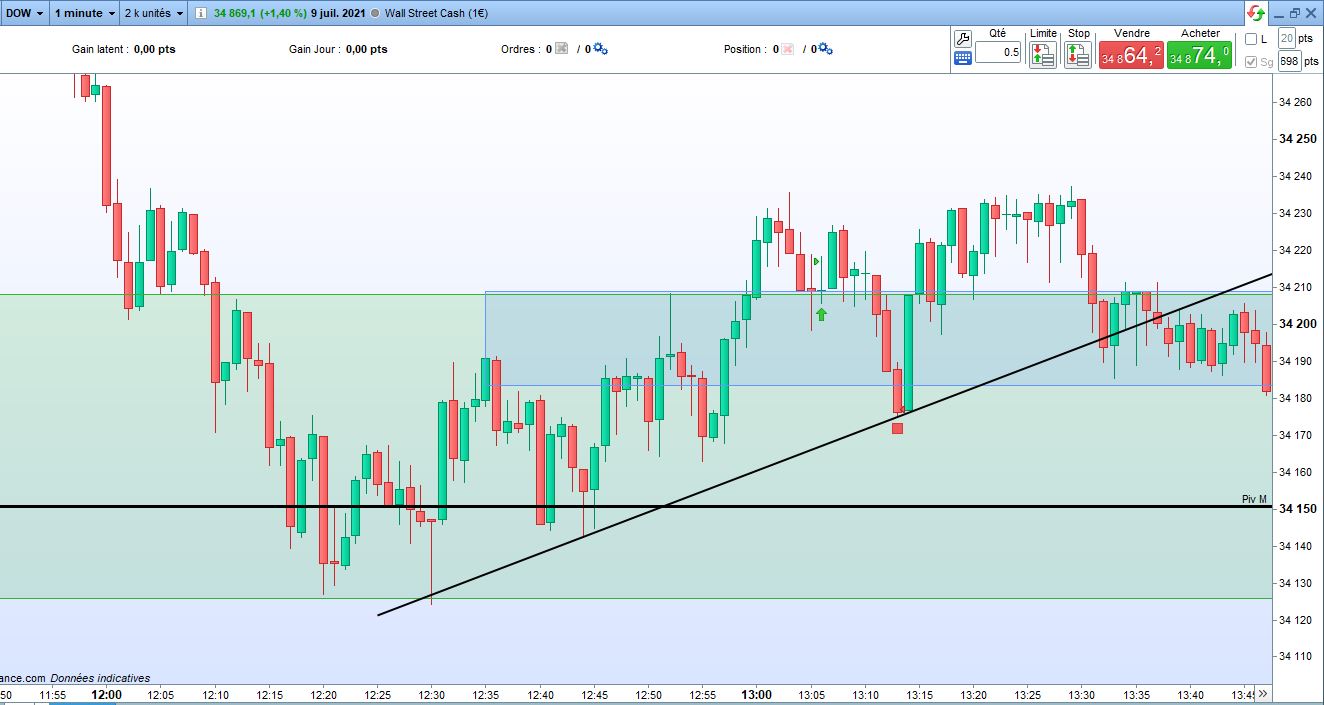This screenshot has height=705, width=1324.
Task: Edit the Qté quantity field
Action: (x=998, y=52)
